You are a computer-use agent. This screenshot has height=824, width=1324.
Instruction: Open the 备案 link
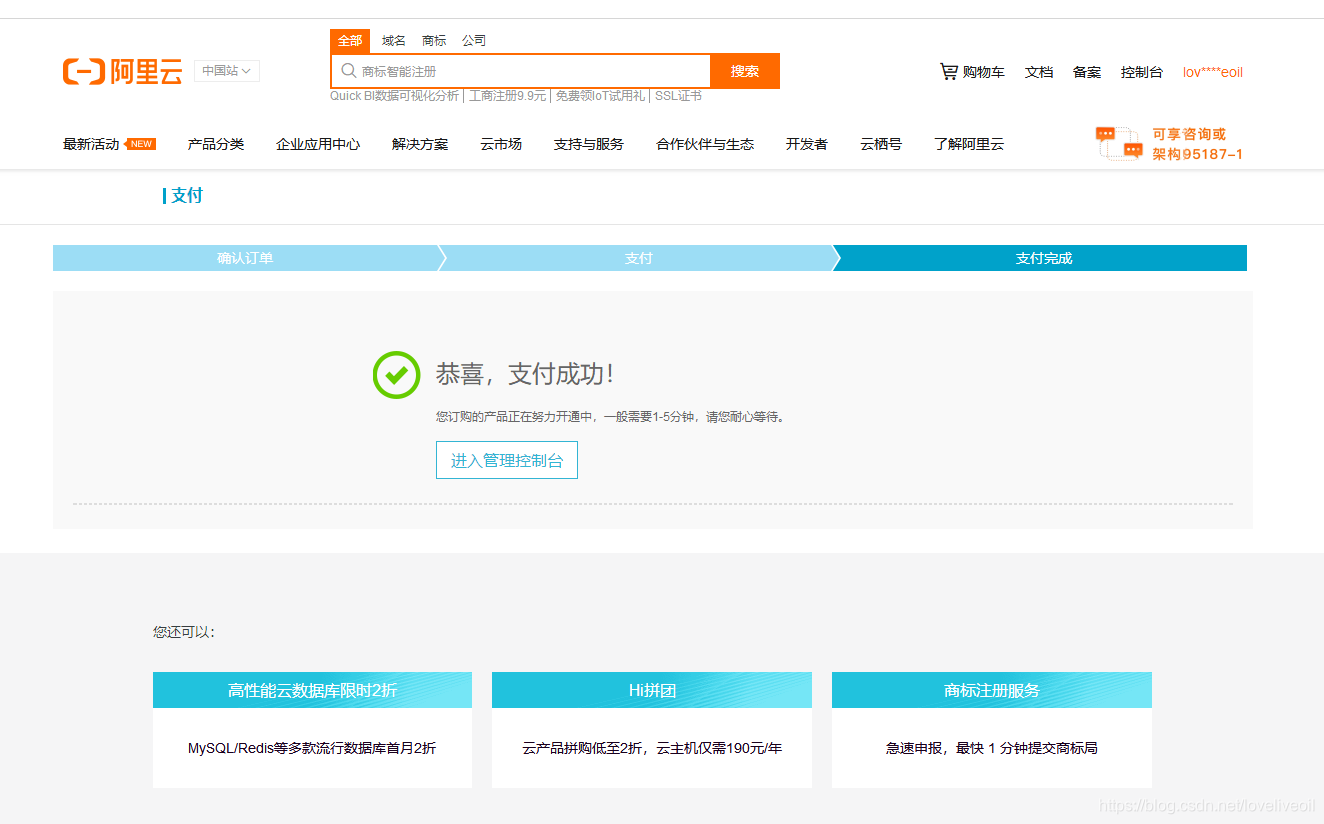point(1087,72)
